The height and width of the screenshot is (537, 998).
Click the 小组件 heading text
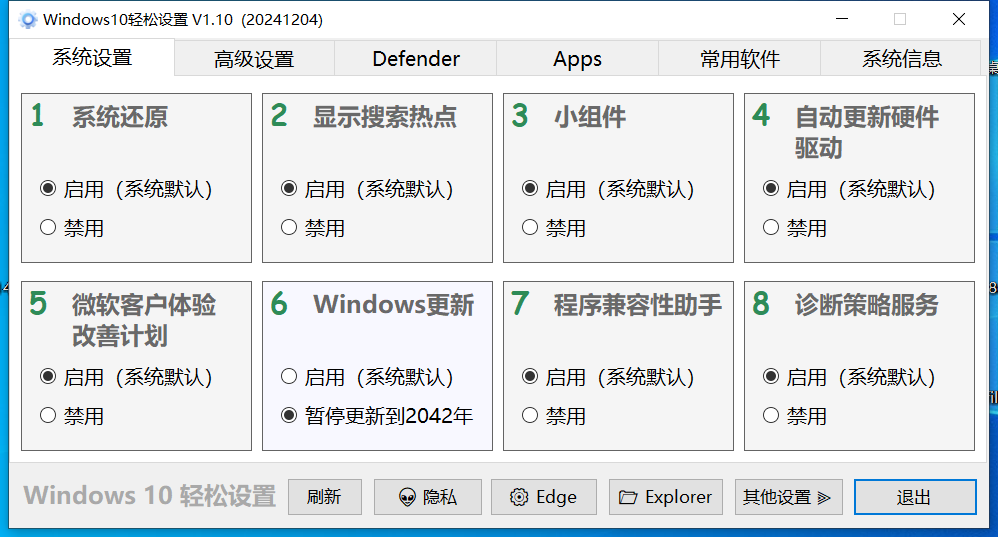tap(589, 117)
